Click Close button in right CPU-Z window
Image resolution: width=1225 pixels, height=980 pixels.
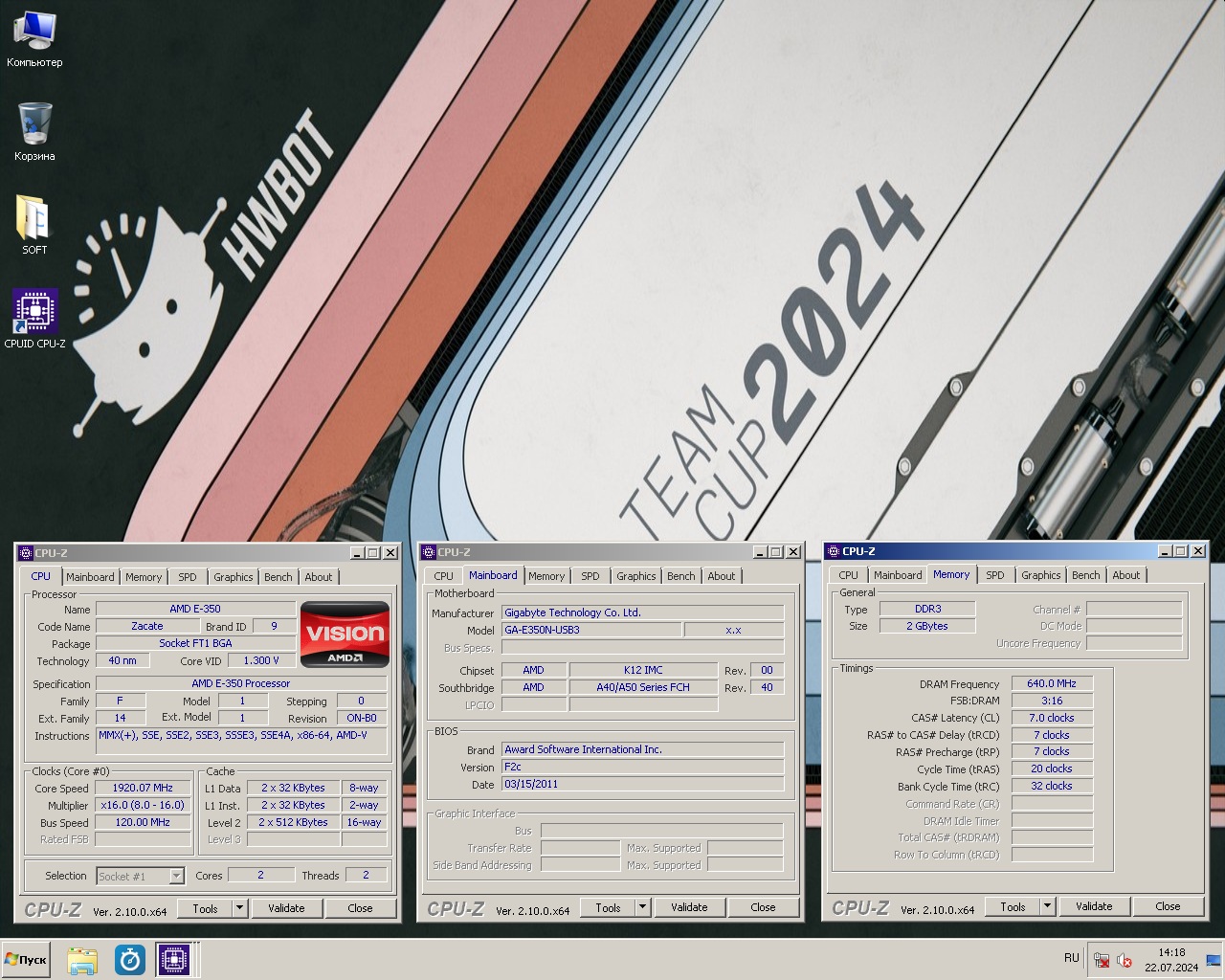coord(1168,907)
